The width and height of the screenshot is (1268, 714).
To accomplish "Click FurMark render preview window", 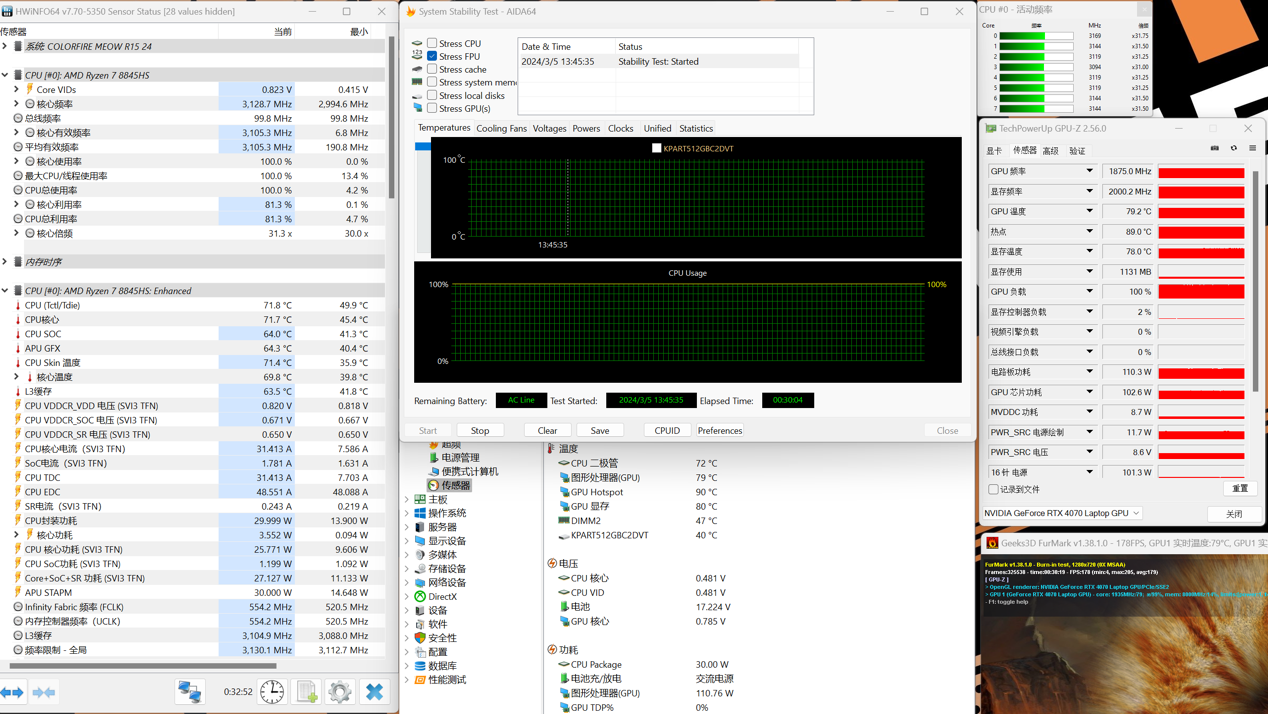I will (x=1124, y=634).
